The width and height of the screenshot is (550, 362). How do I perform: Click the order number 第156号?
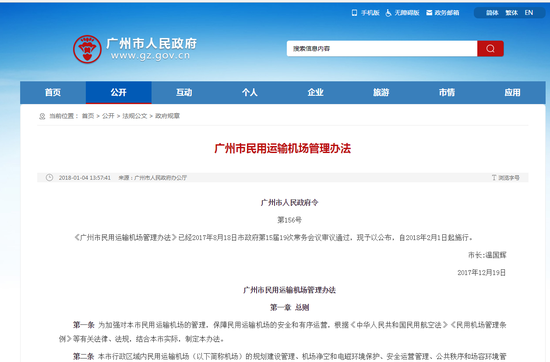289,220
